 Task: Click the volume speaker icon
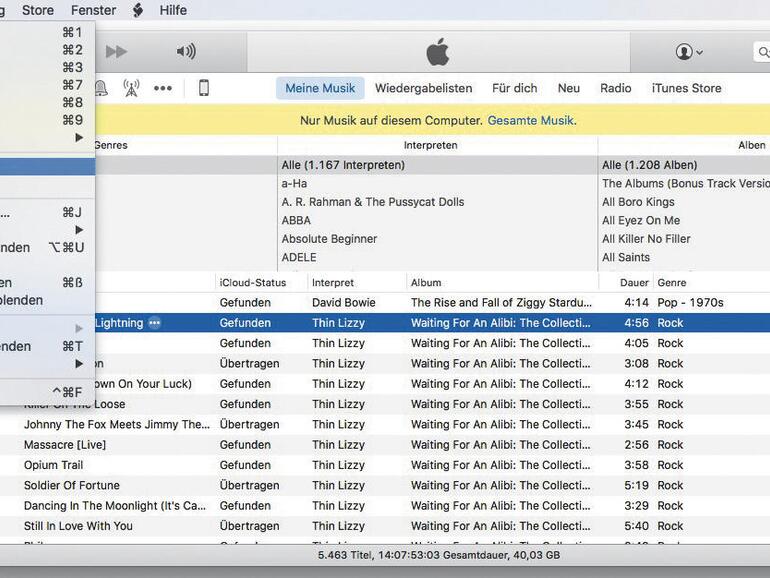click(x=186, y=52)
